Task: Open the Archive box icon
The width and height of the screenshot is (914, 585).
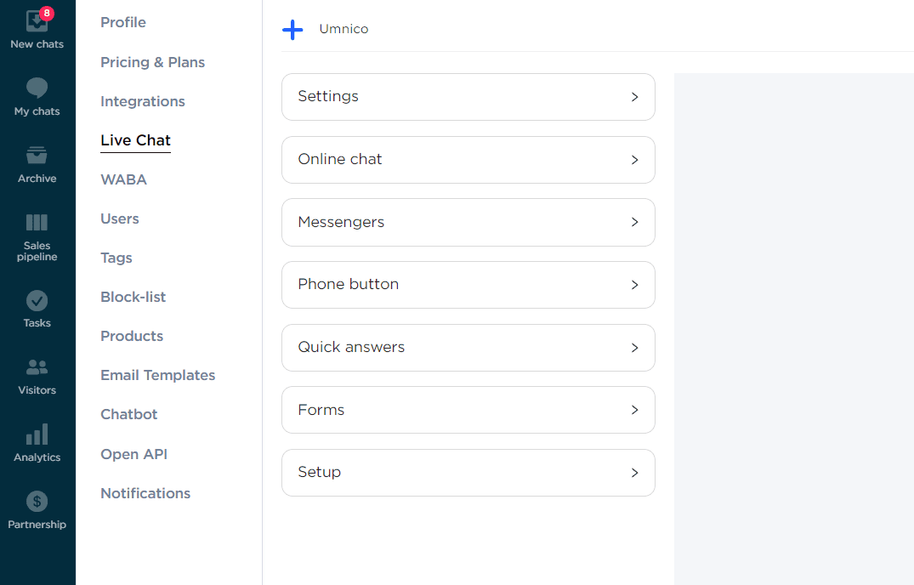Action: tap(37, 156)
